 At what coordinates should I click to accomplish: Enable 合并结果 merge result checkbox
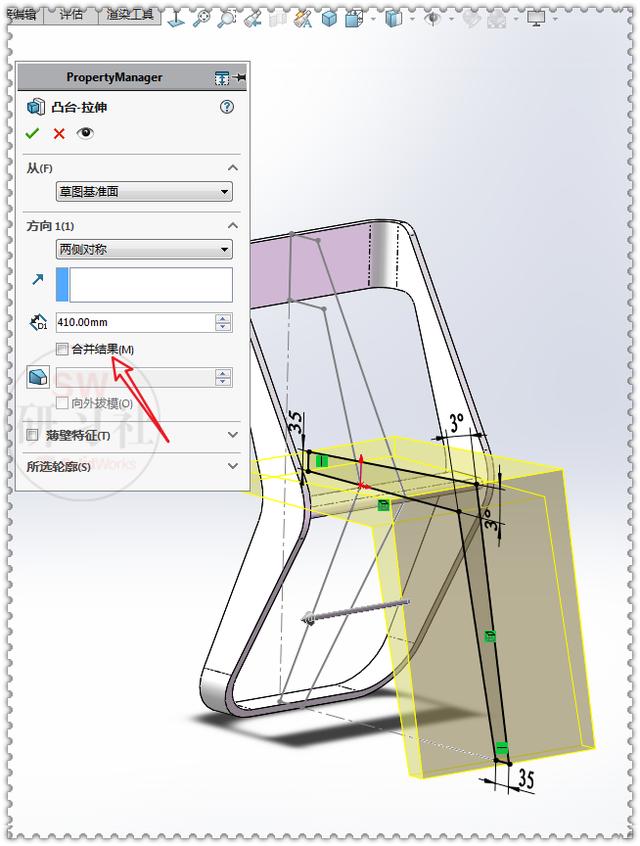(62, 349)
